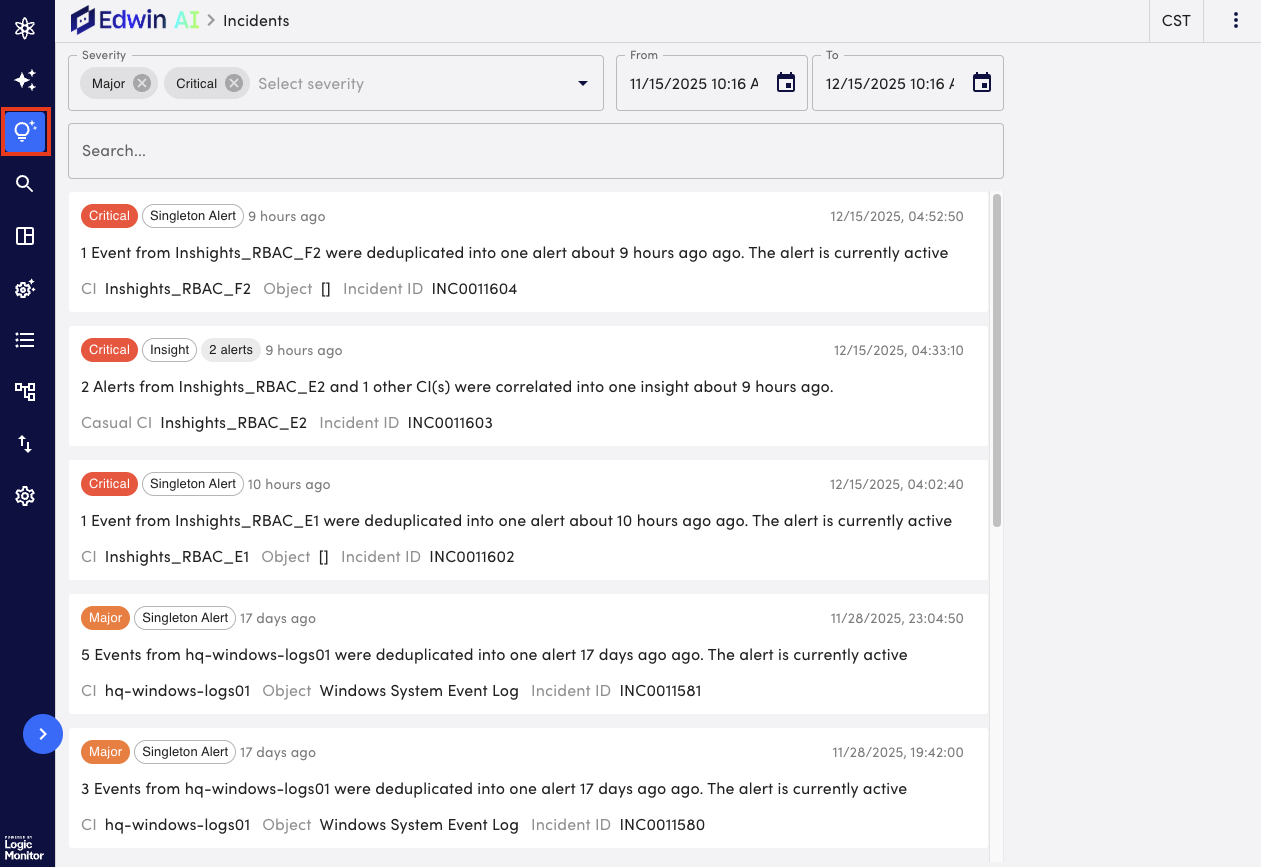The image size is (1261, 867).
Task: Open the To date calendar picker
Action: [981, 83]
